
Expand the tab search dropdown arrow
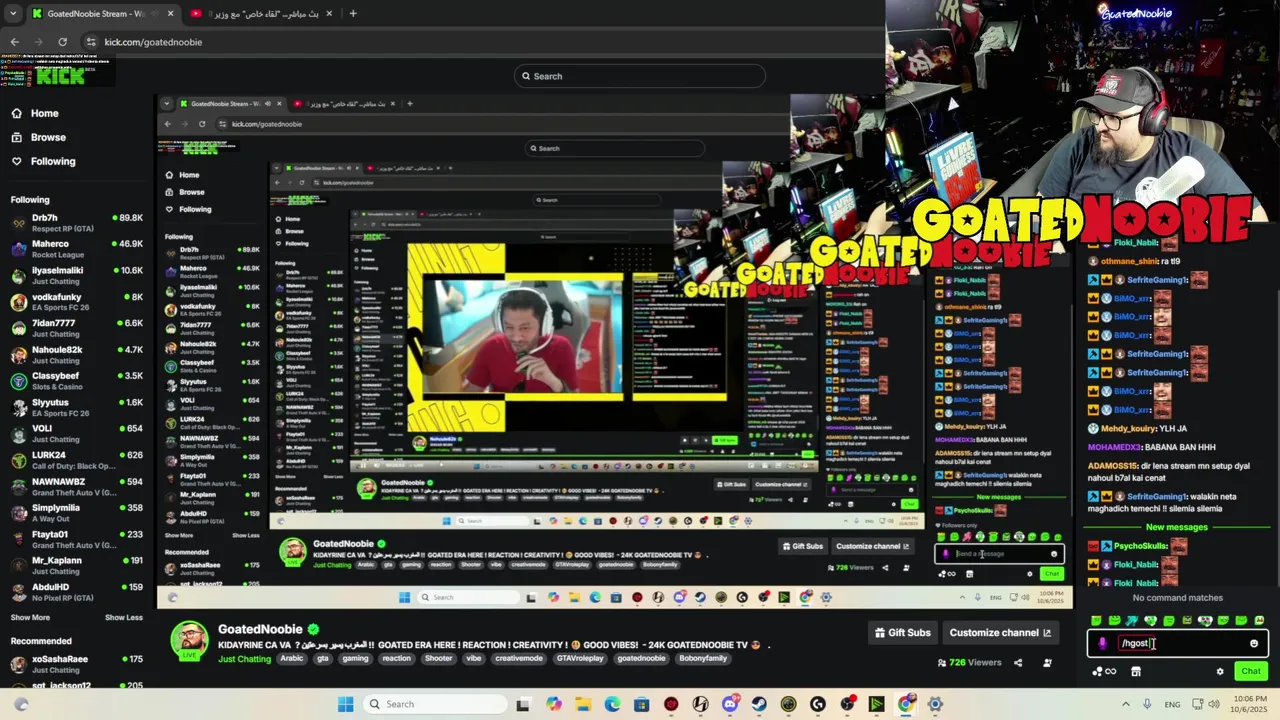coord(12,13)
